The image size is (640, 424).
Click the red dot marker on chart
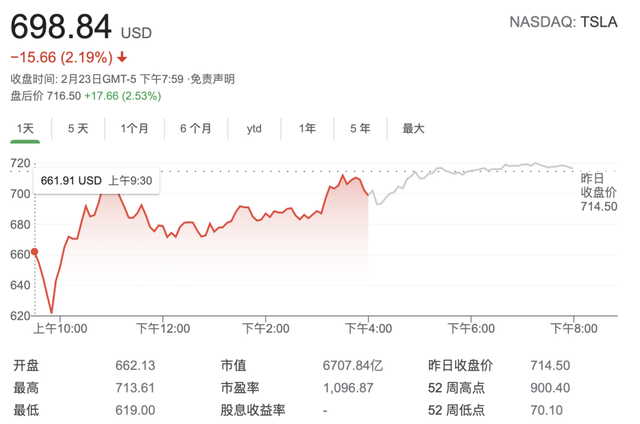[35, 252]
